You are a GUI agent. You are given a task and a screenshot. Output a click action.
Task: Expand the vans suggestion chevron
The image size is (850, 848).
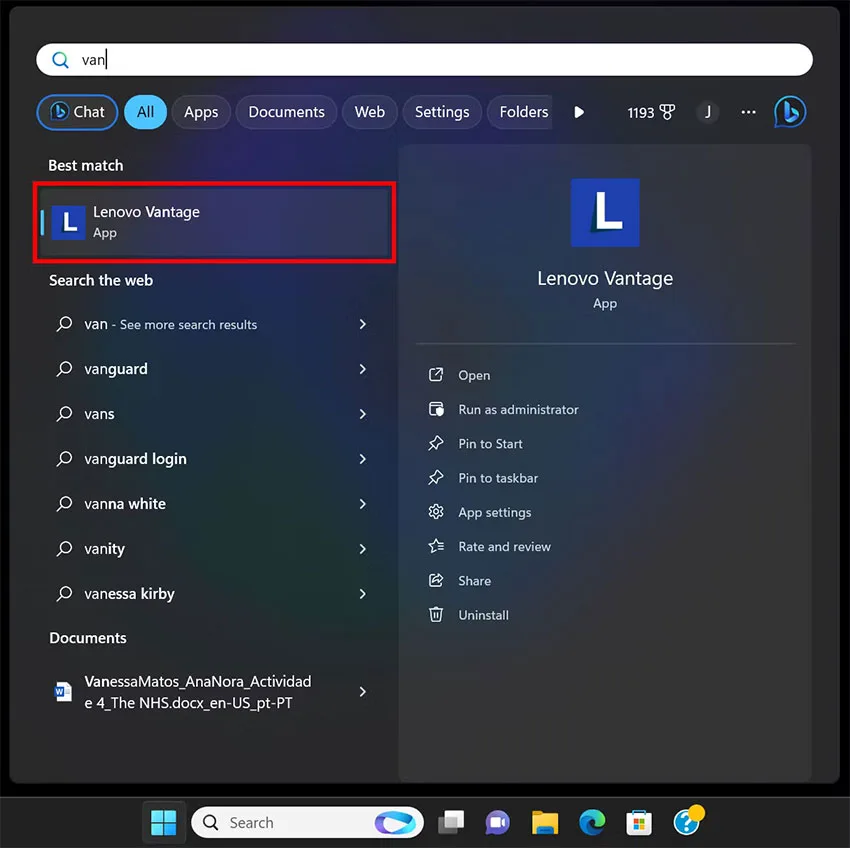click(363, 414)
